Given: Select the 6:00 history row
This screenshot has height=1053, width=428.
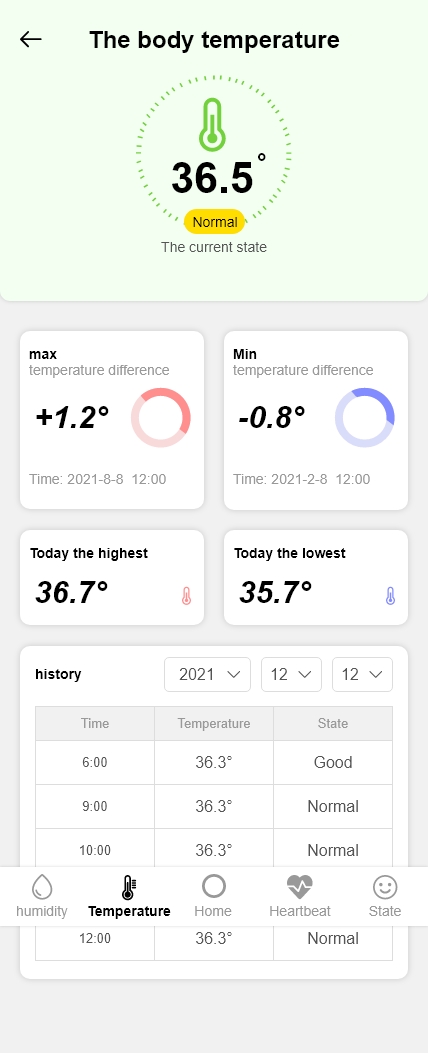Looking at the screenshot, I should click(214, 762).
